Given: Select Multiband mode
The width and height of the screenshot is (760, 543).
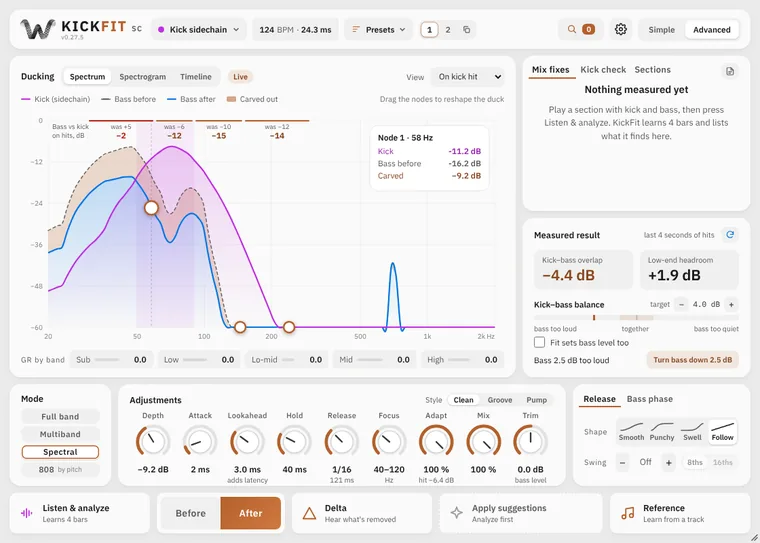Looking at the screenshot, I should [60, 434].
